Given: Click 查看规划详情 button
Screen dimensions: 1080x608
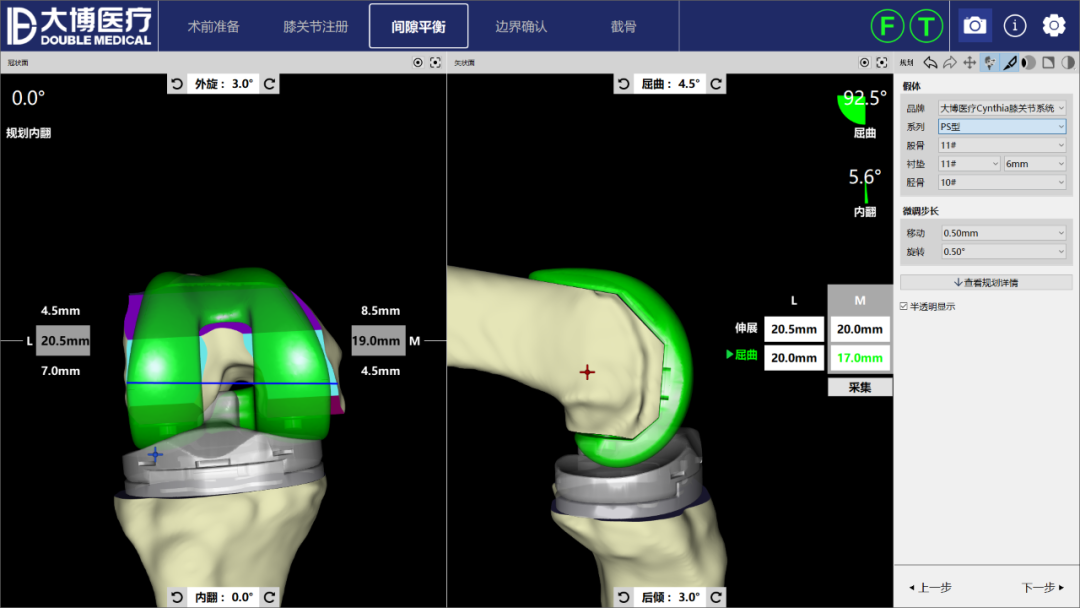Looking at the screenshot, I should (x=986, y=282).
